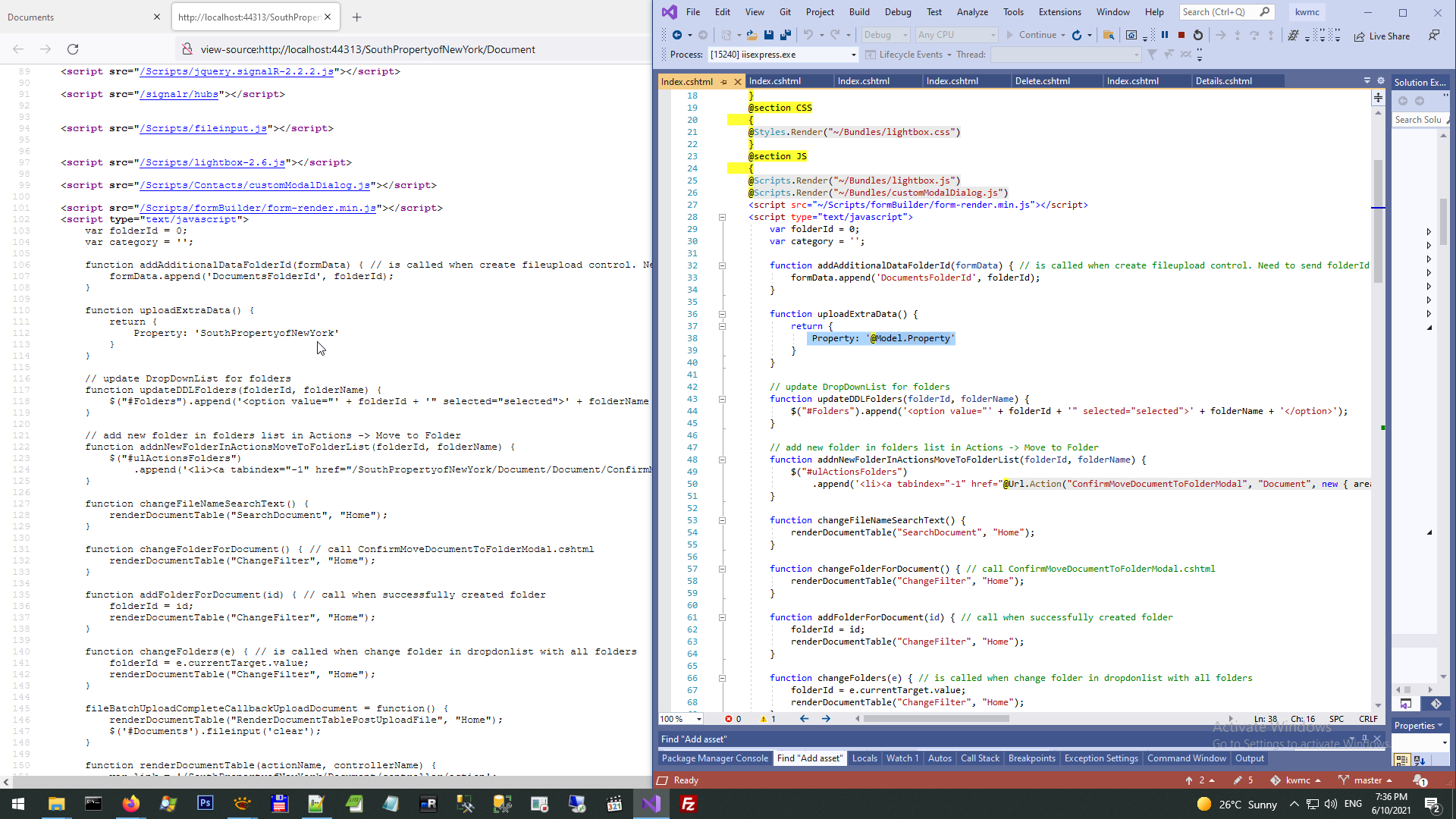Collapse function uploadExtraData outline at line 36
Image resolution: width=1456 pixels, height=819 pixels.
click(722, 314)
